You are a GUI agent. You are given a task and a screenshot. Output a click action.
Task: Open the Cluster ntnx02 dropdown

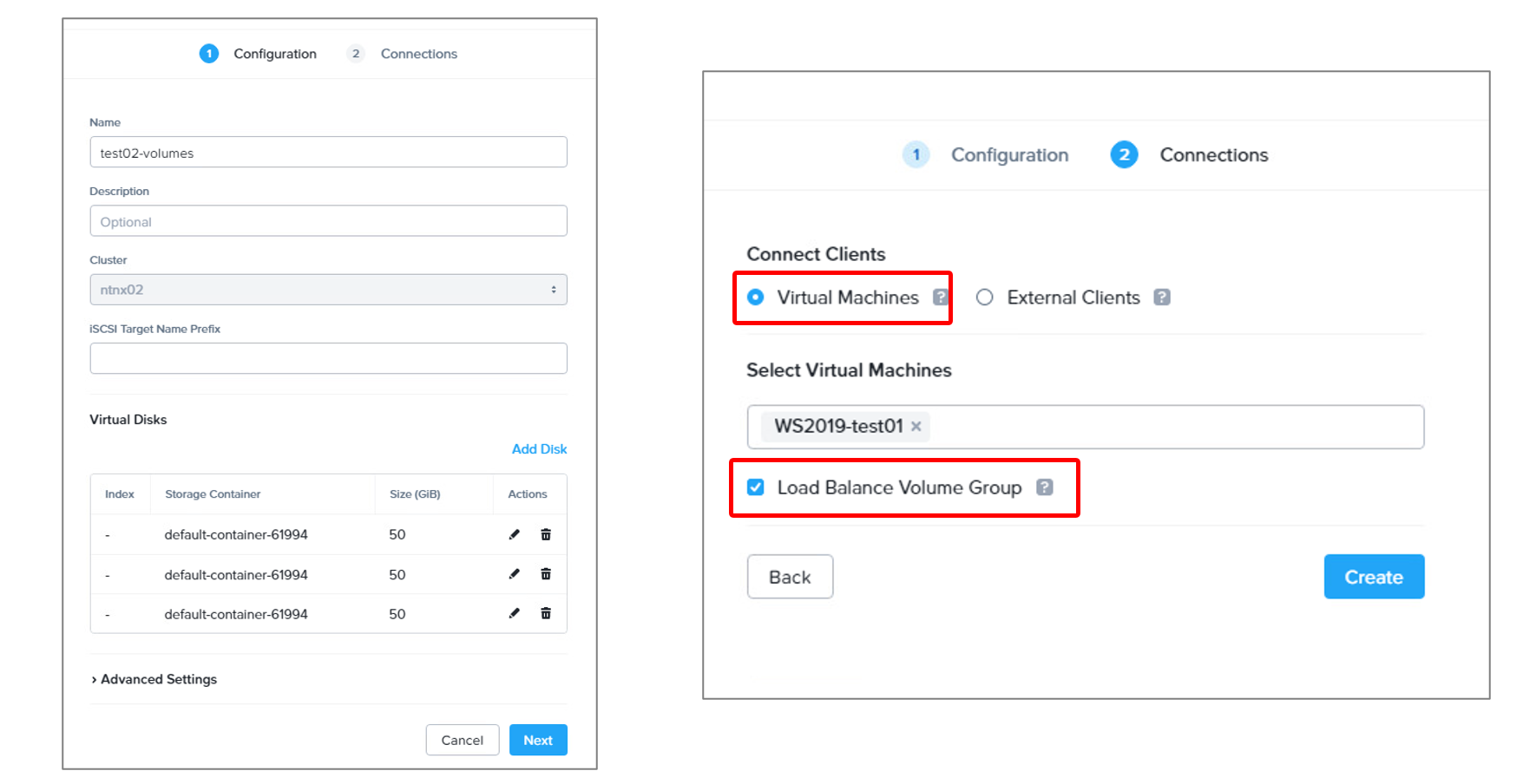click(328, 290)
